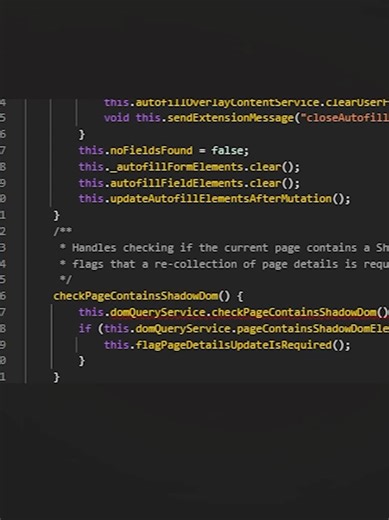
Task: Click comment line starting 'Handles checking if'
Action: 224,248
